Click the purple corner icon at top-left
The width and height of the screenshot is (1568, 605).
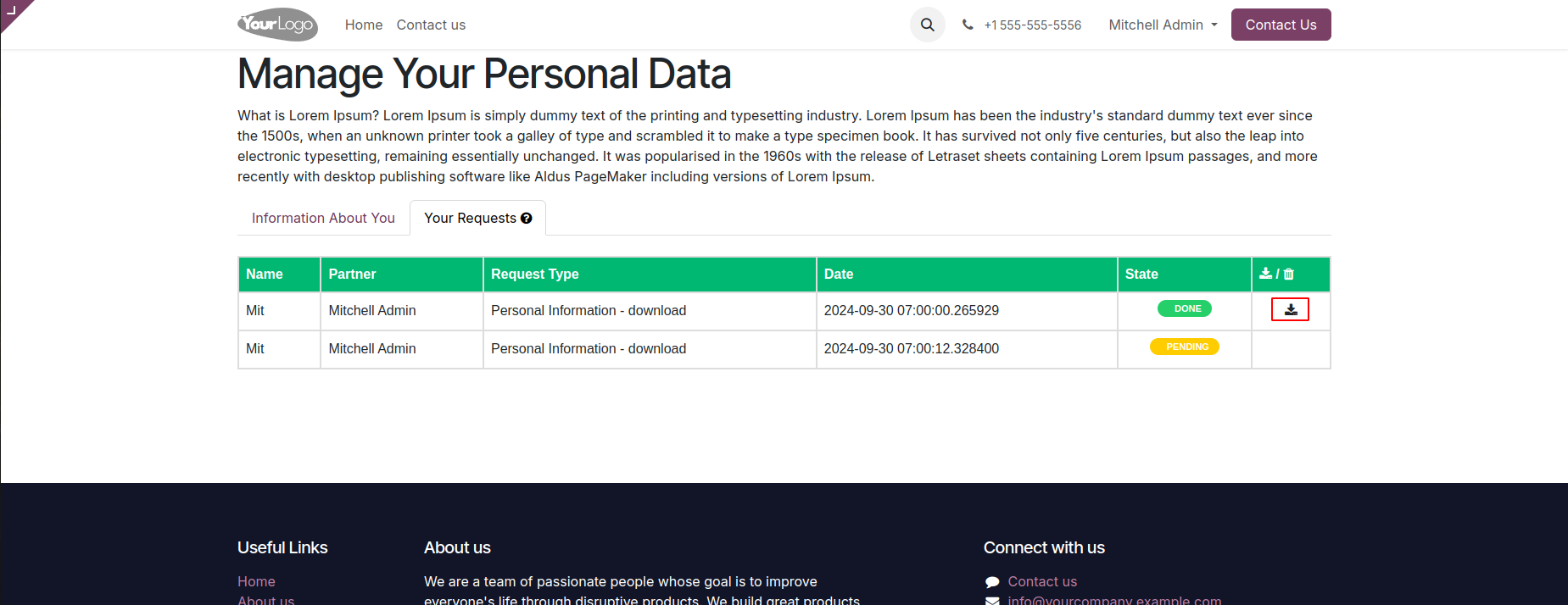coord(12,10)
